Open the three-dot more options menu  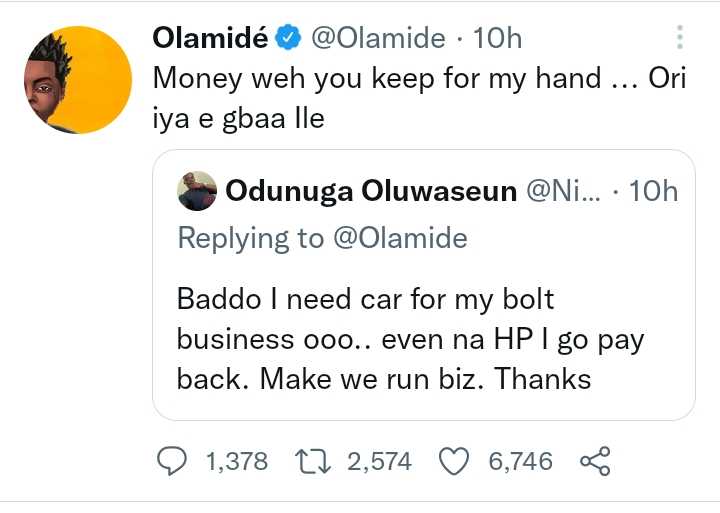[x=681, y=38]
